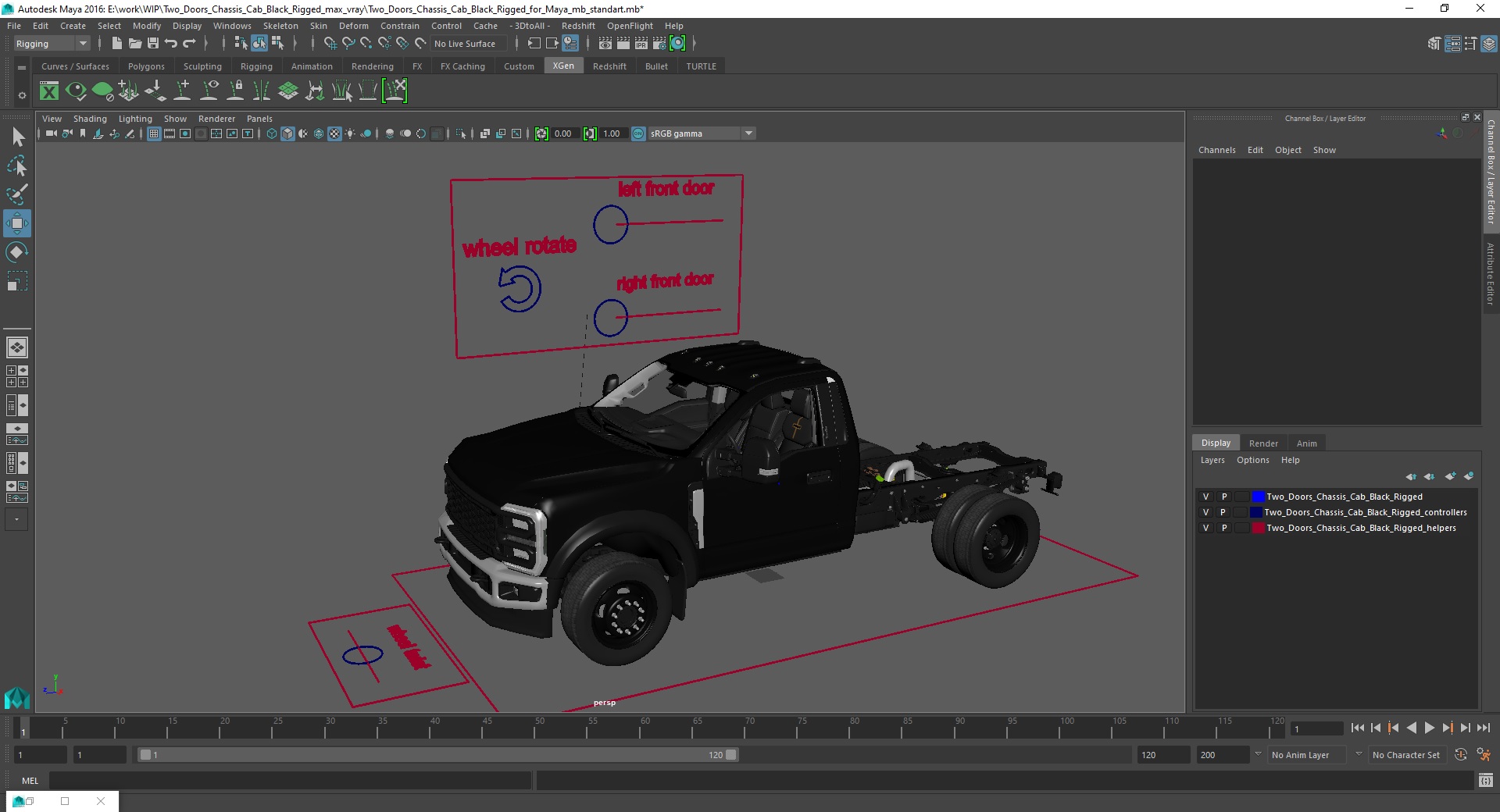Open viewport Shading menu
1500x812 pixels.
[90, 119]
